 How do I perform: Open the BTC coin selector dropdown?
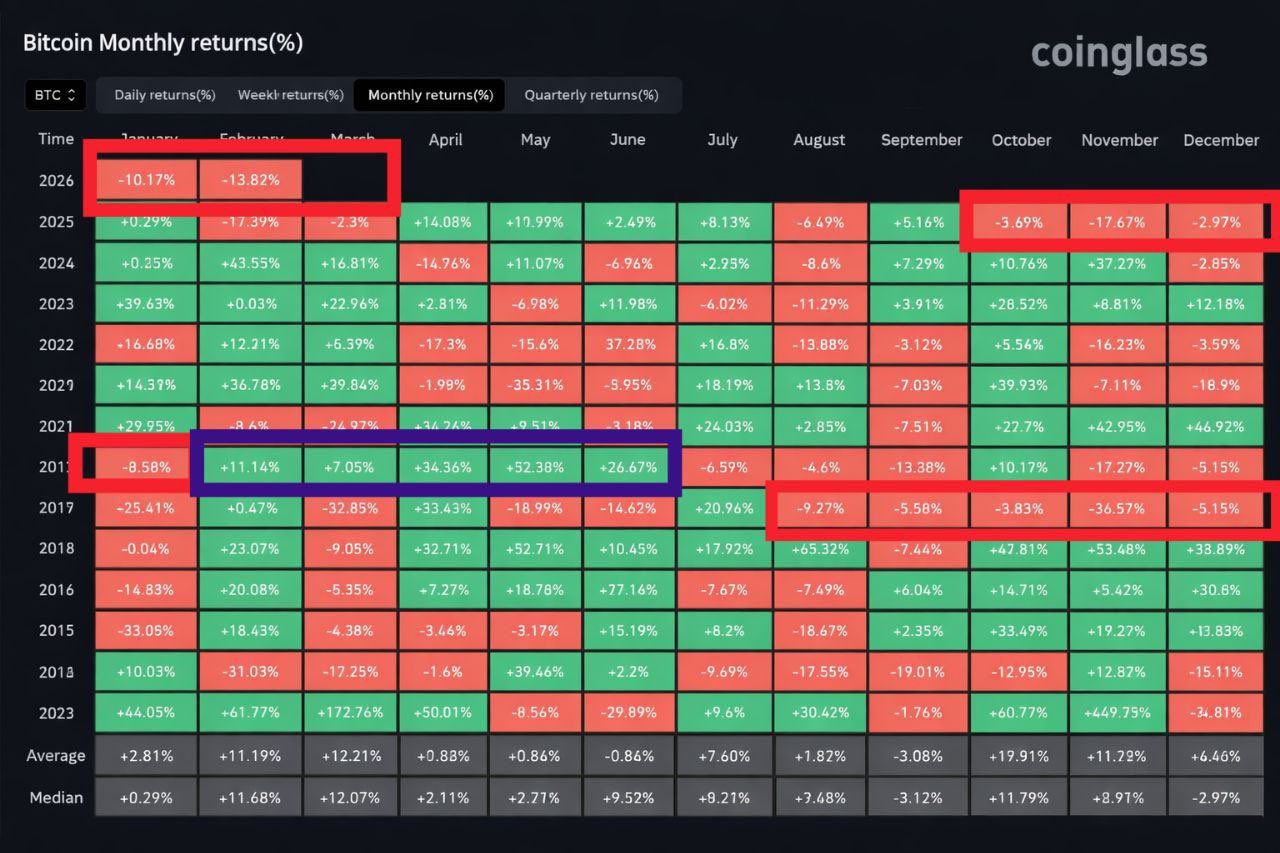point(55,94)
